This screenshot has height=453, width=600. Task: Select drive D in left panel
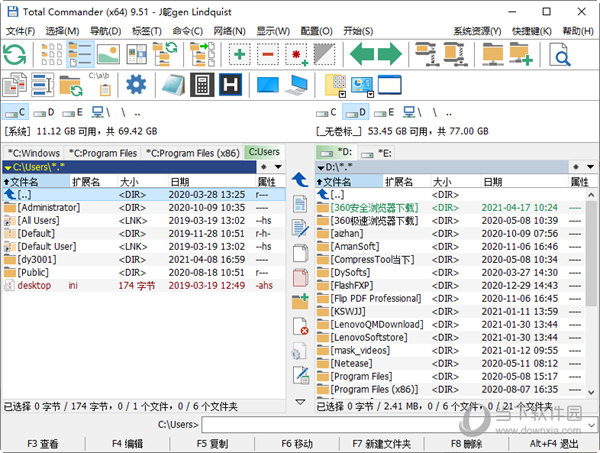(44, 112)
